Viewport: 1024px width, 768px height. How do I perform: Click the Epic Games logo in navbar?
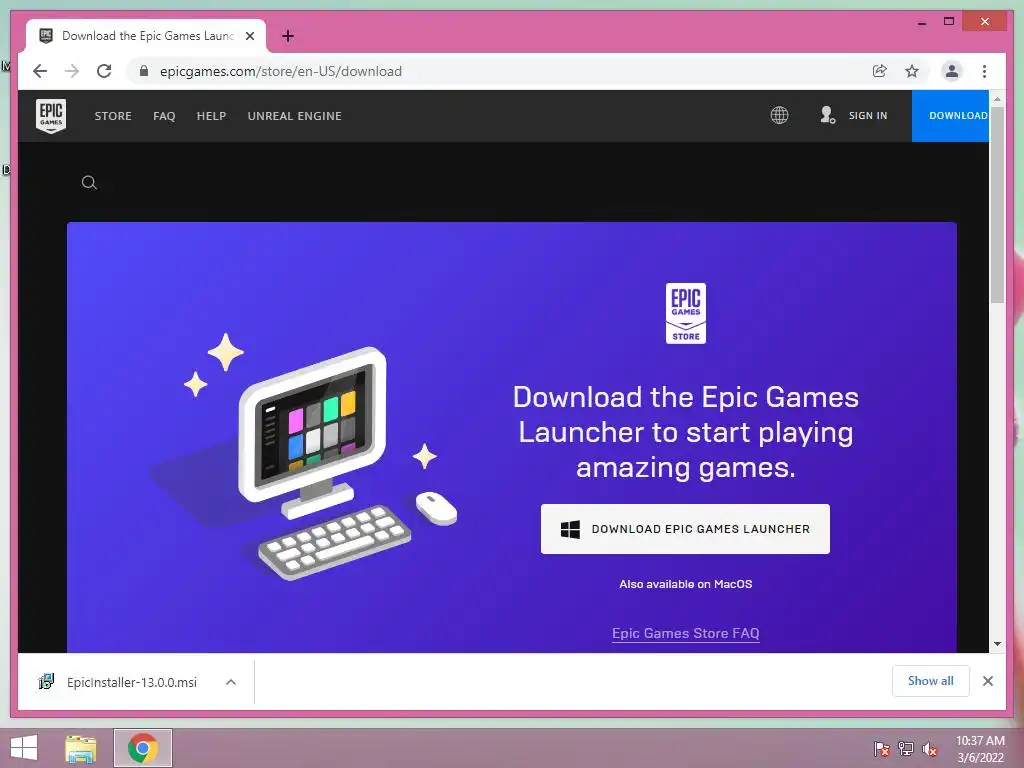tap(51, 116)
